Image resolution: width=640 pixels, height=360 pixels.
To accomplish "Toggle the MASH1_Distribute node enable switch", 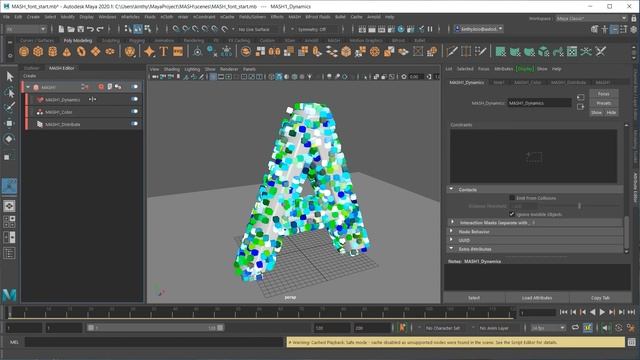I will coord(135,124).
